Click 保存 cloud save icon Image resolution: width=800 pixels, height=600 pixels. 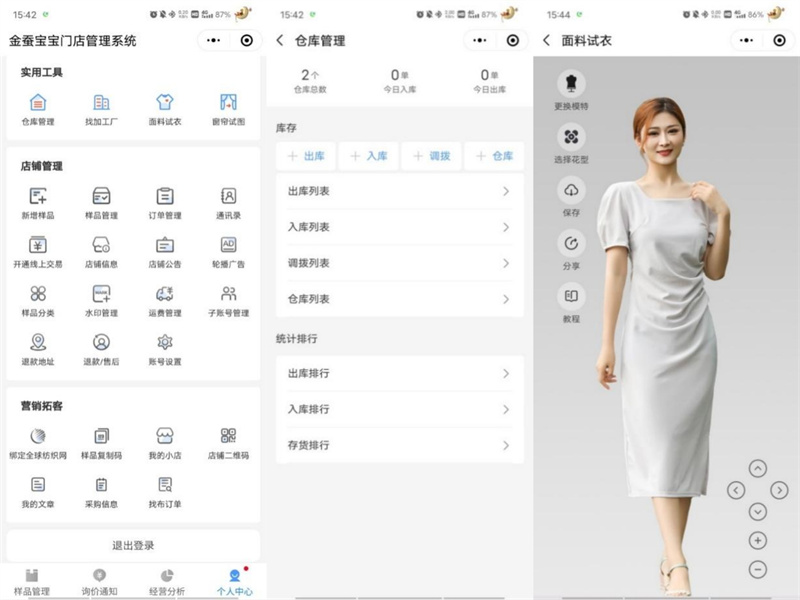[x=571, y=190]
